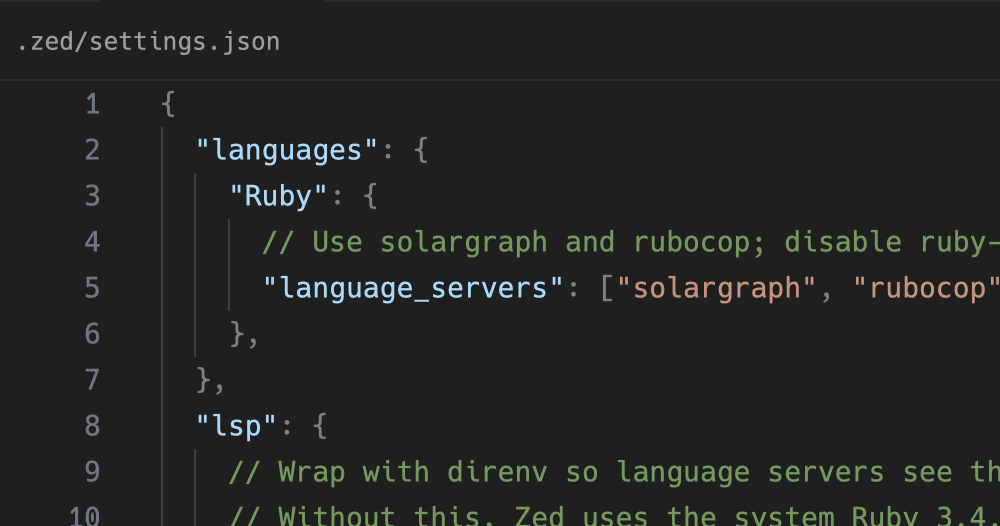The width and height of the screenshot is (1000, 526).
Task: Click line number 5 in the gutter
Action: [x=92, y=288]
